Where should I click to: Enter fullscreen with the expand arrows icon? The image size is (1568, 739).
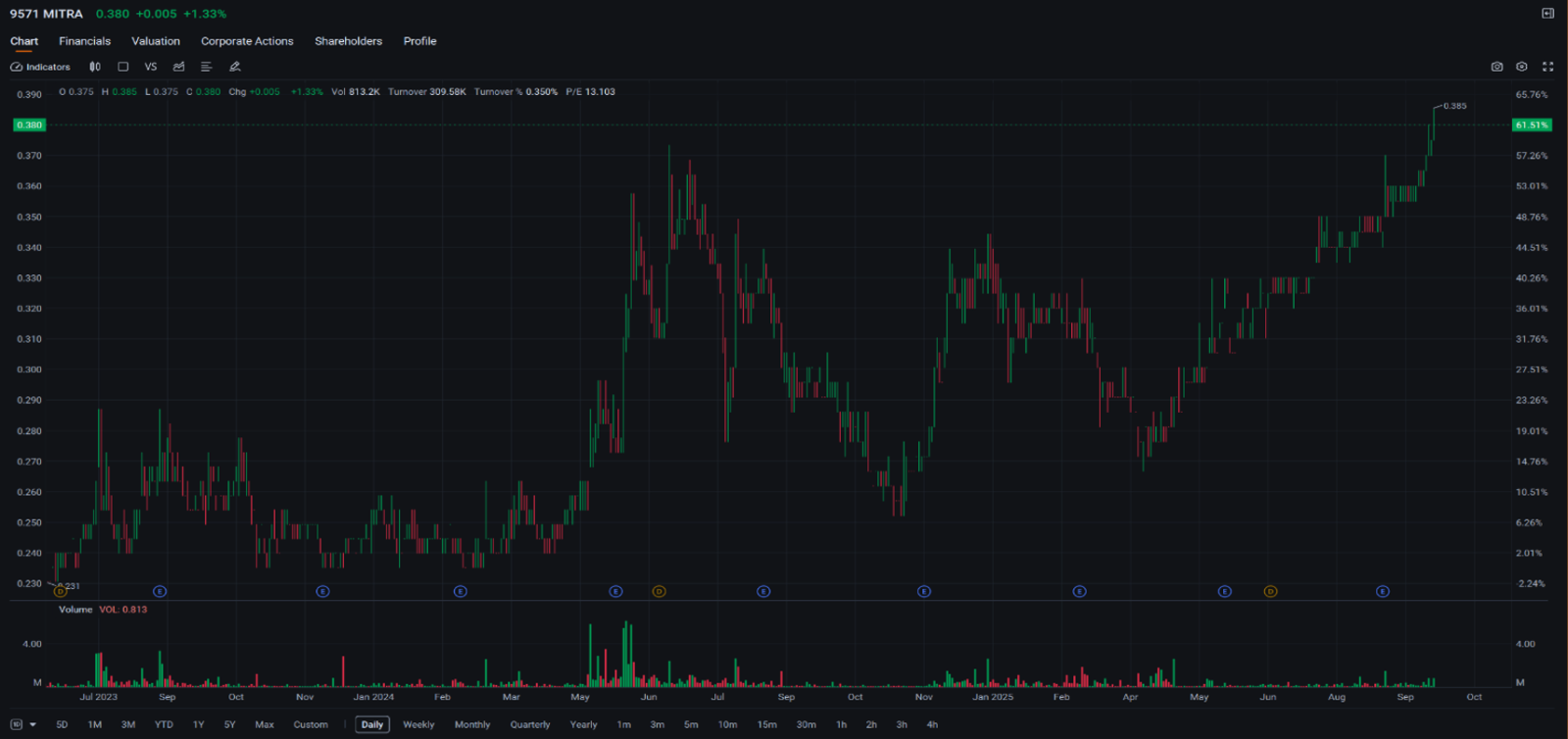pos(1547,67)
